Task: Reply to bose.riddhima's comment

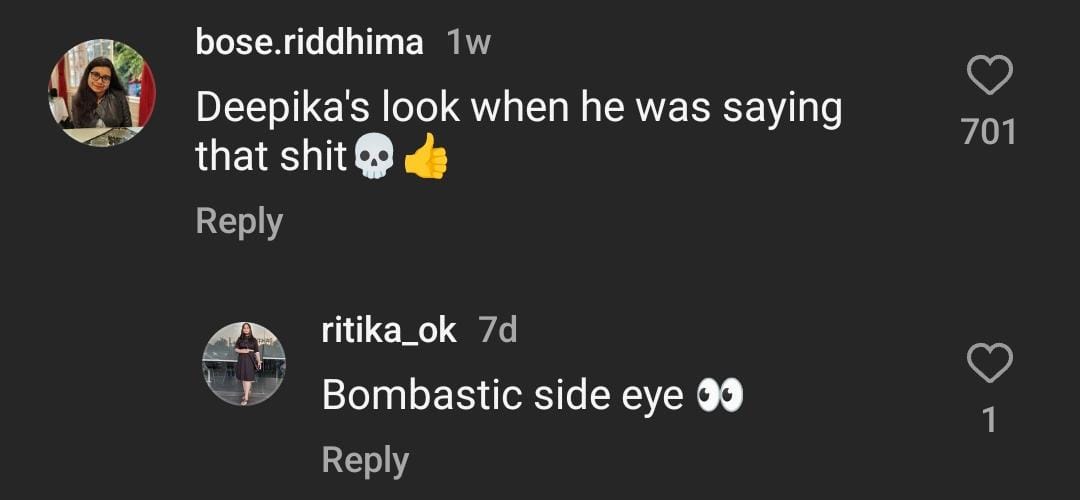Action: tap(239, 221)
